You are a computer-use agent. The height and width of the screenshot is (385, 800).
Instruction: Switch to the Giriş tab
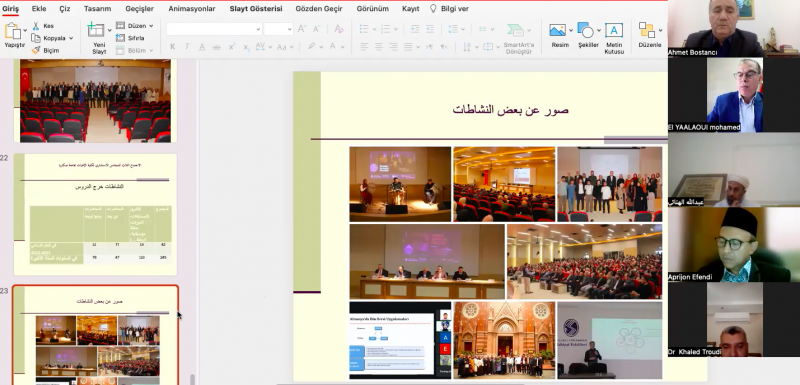[10, 9]
